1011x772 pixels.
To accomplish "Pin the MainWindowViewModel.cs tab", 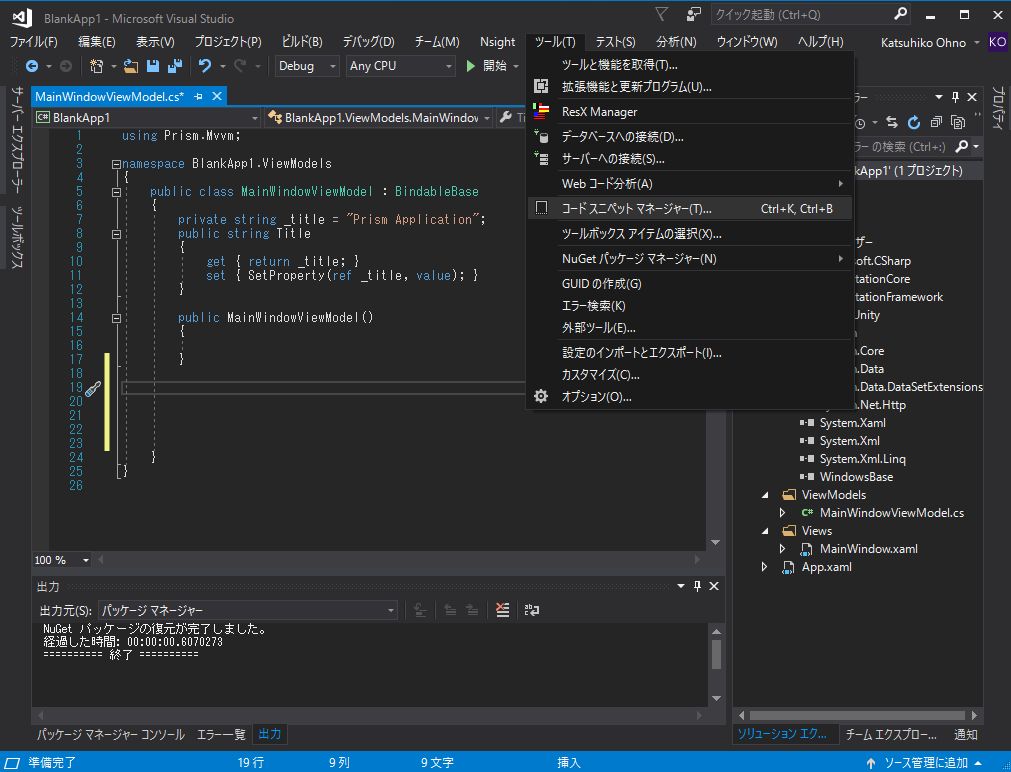I will 198,97.
